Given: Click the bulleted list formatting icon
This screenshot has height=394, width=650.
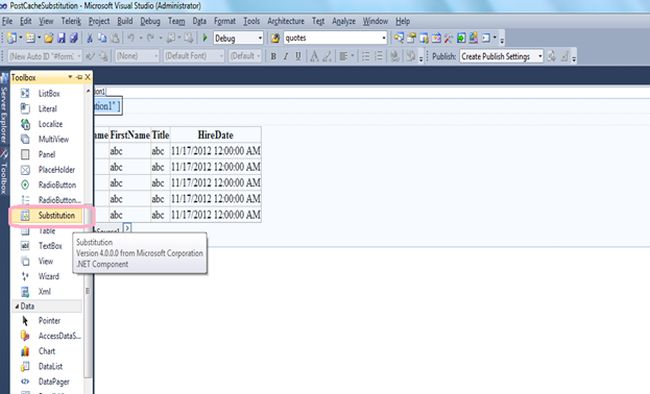Looking at the screenshot, I should [x=366, y=56].
